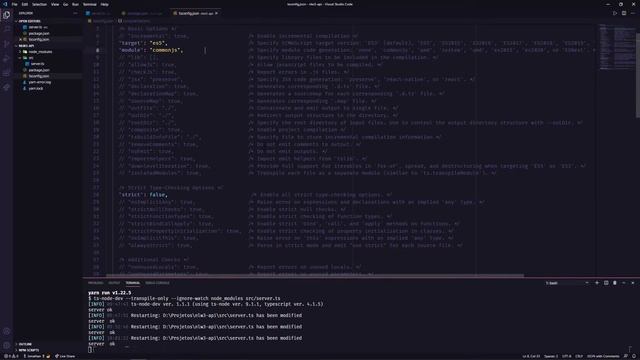Click the Split Editor icon
This screenshot has width=640, height=360.
point(624,13)
